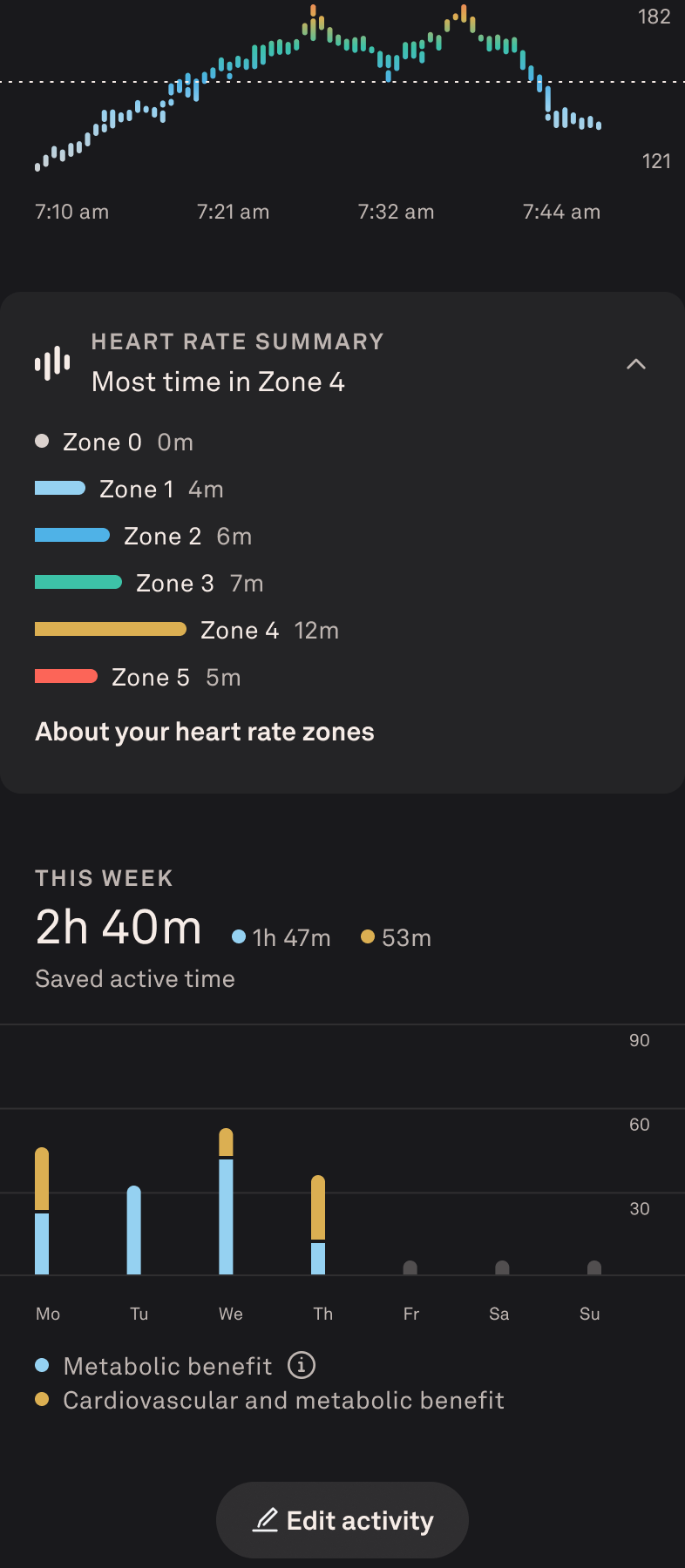Click the yellow 53m cardiovascular dot
This screenshot has height=1568, width=685.
tap(368, 937)
